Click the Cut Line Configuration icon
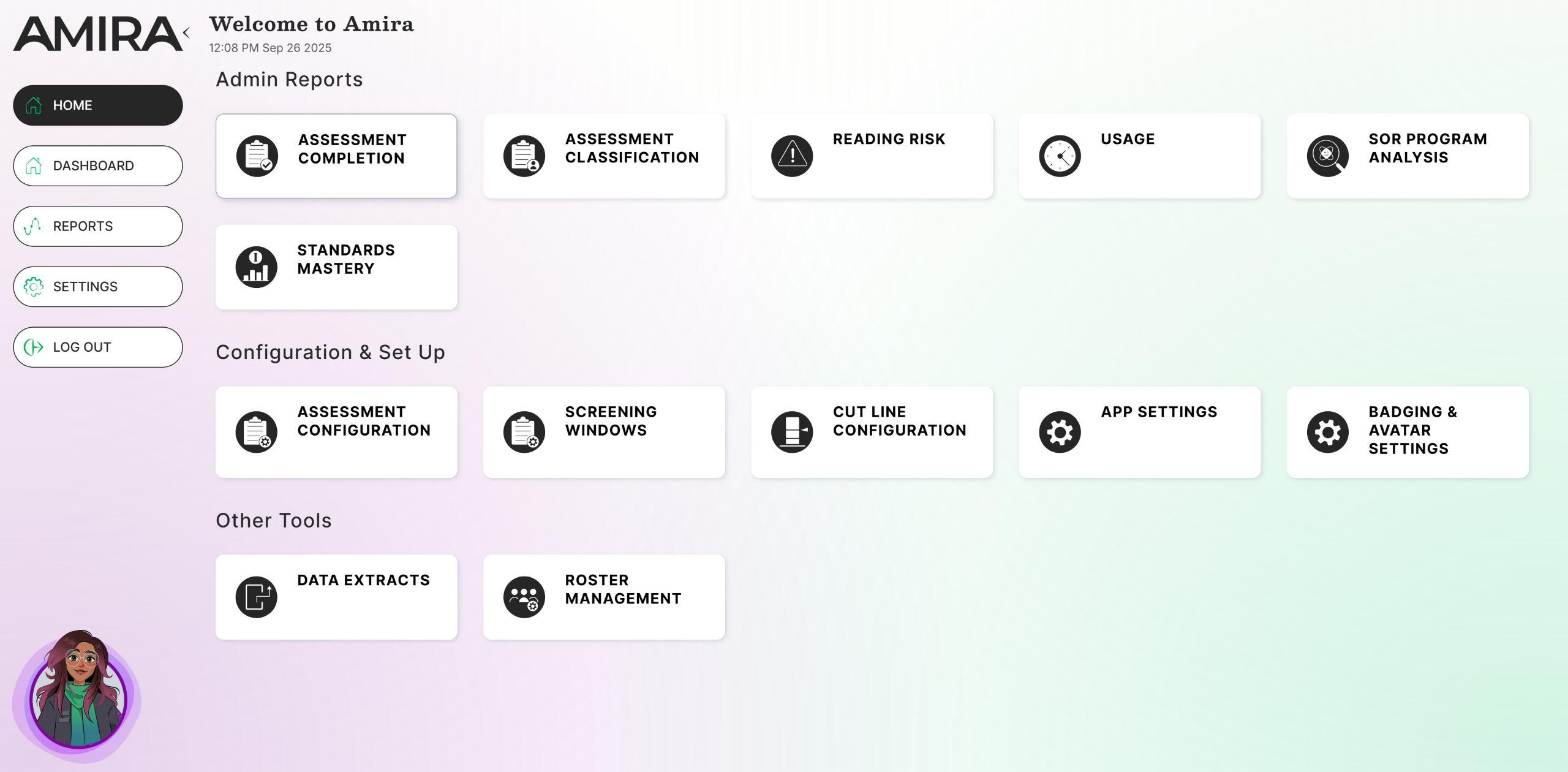This screenshot has width=1568, height=772. point(792,432)
